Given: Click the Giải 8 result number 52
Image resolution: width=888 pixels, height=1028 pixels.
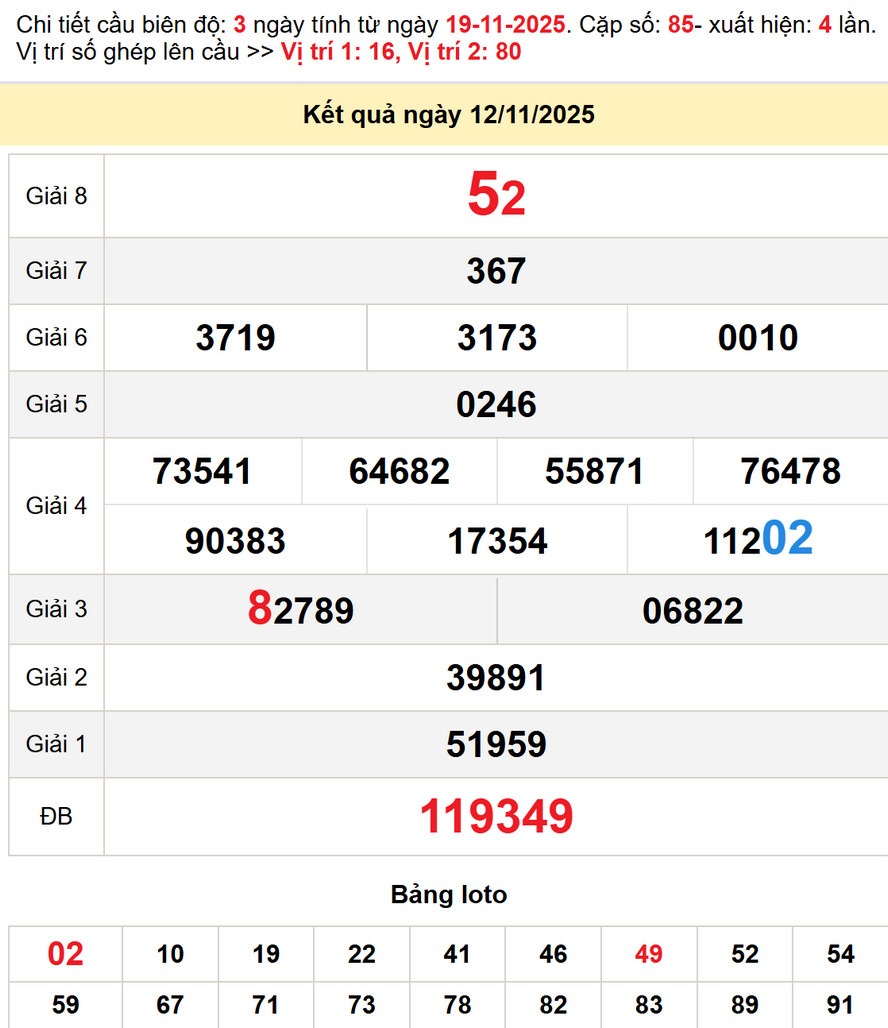Looking at the screenshot, I should click(x=496, y=196).
